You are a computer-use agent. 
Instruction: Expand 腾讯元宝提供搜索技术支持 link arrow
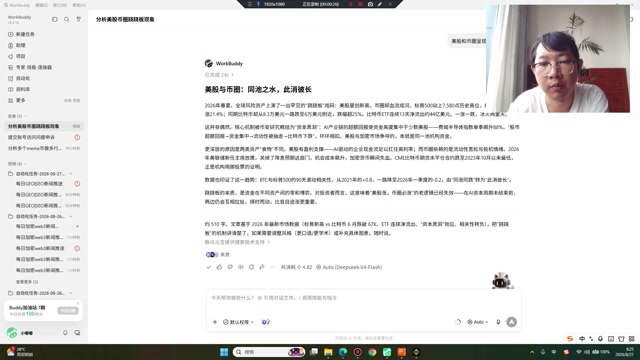(269, 242)
